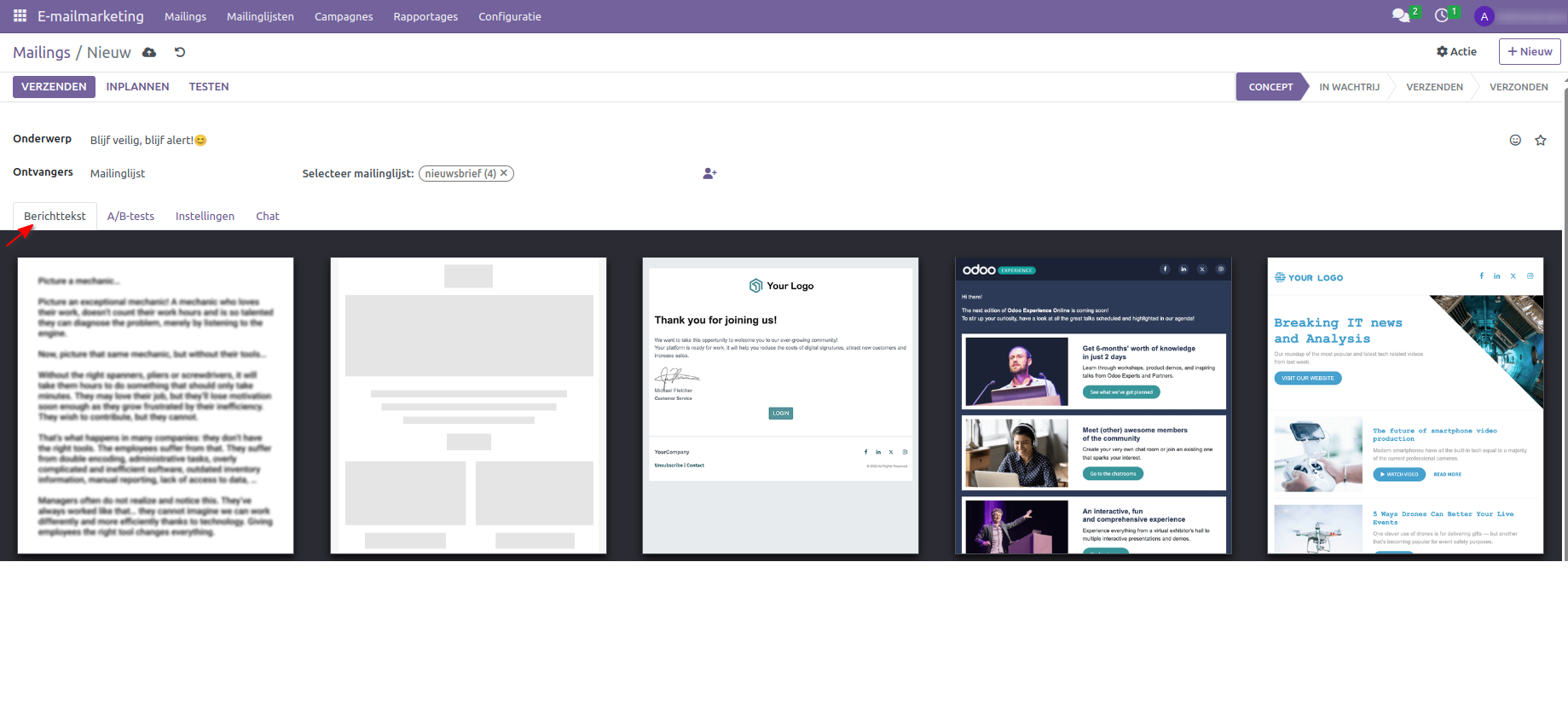Select the In wachtrij status stage
The image size is (1568, 701).
pos(1349,87)
